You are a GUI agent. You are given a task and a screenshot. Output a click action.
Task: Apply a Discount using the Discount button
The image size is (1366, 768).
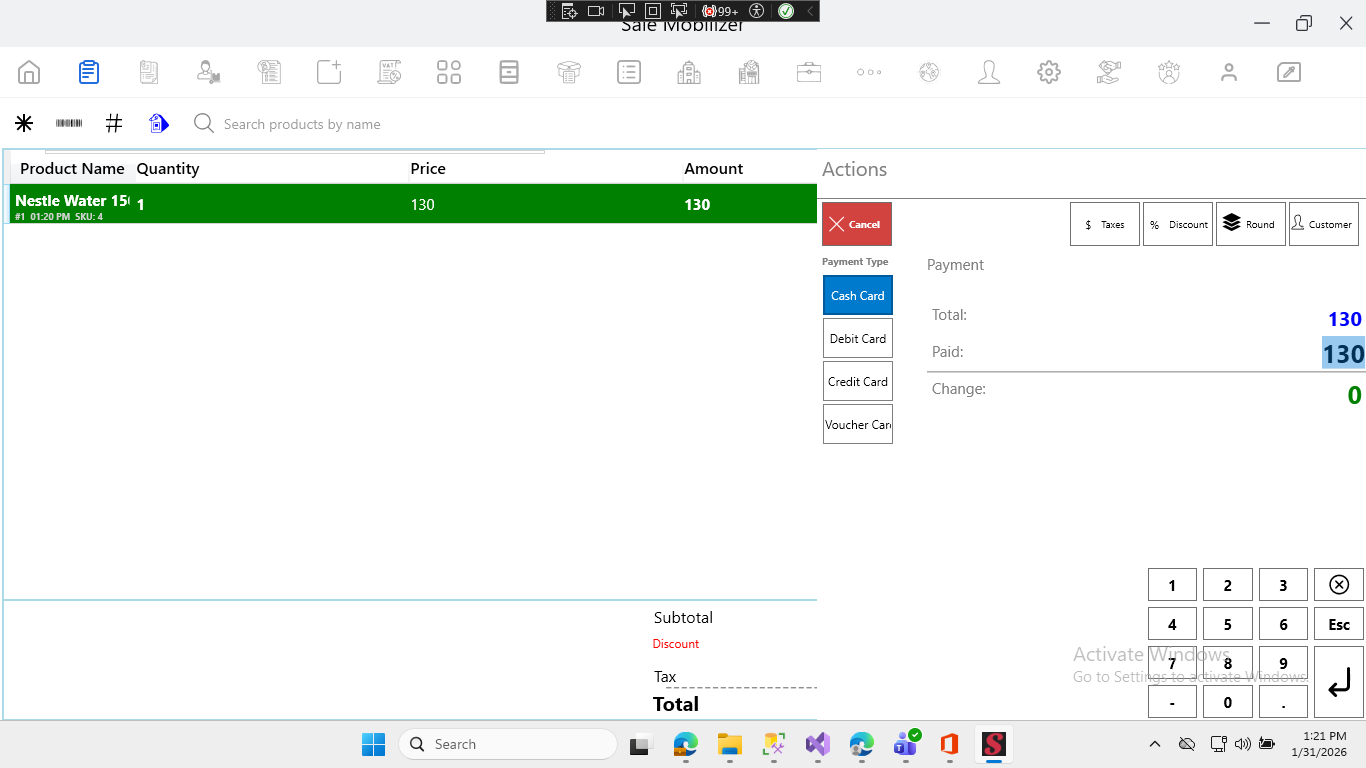point(1177,223)
